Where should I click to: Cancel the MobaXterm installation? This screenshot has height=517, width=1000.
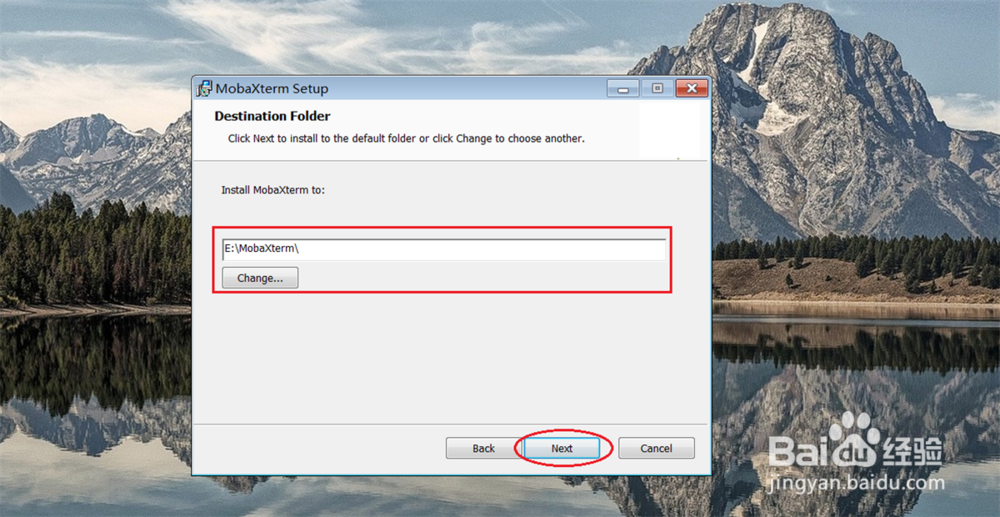point(656,448)
